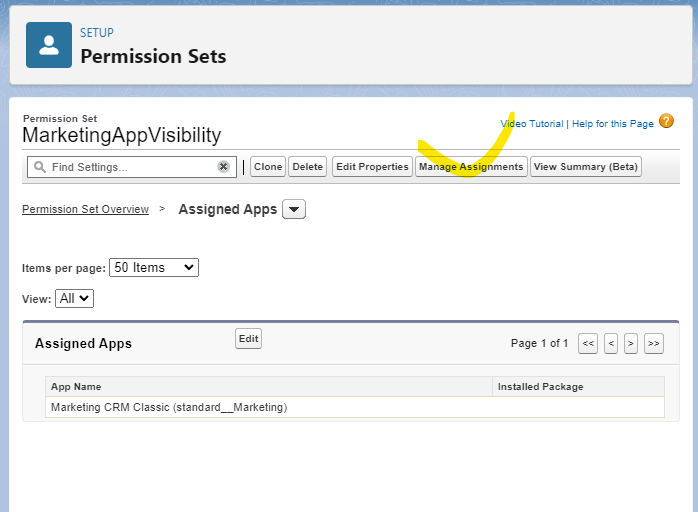Jump to the last page of results
The width and height of the screenshot is (698, 512).
pos(654,343)
